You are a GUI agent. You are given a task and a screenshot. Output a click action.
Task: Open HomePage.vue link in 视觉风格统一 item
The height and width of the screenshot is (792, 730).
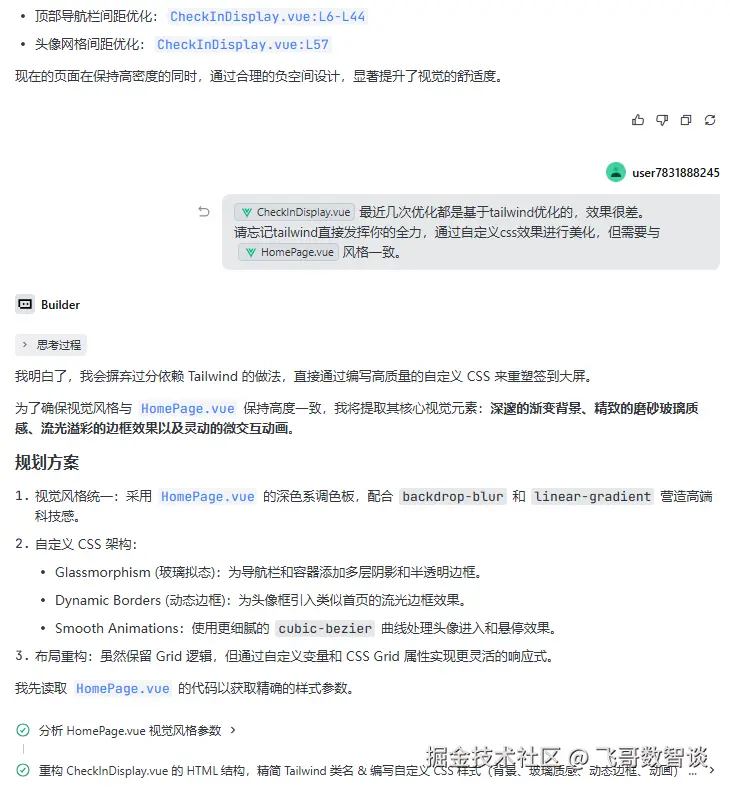click(x=208, y=497)
